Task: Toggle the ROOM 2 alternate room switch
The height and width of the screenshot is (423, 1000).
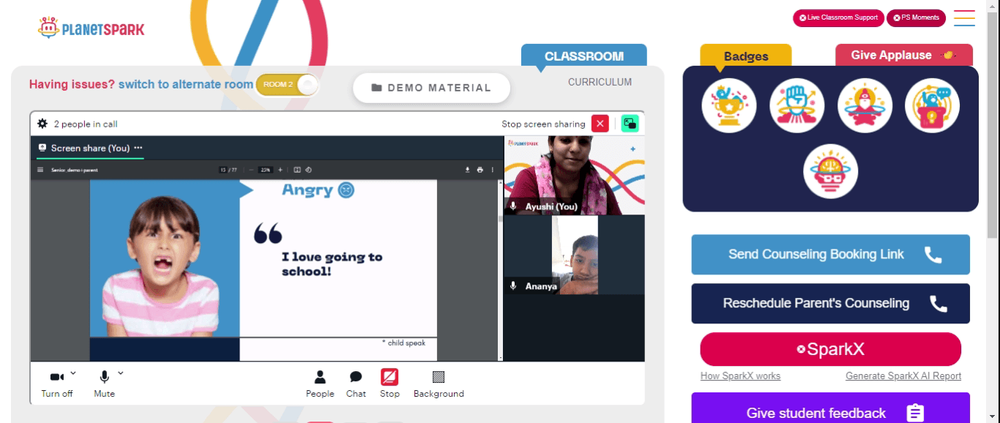Action: tap(287, 85)
